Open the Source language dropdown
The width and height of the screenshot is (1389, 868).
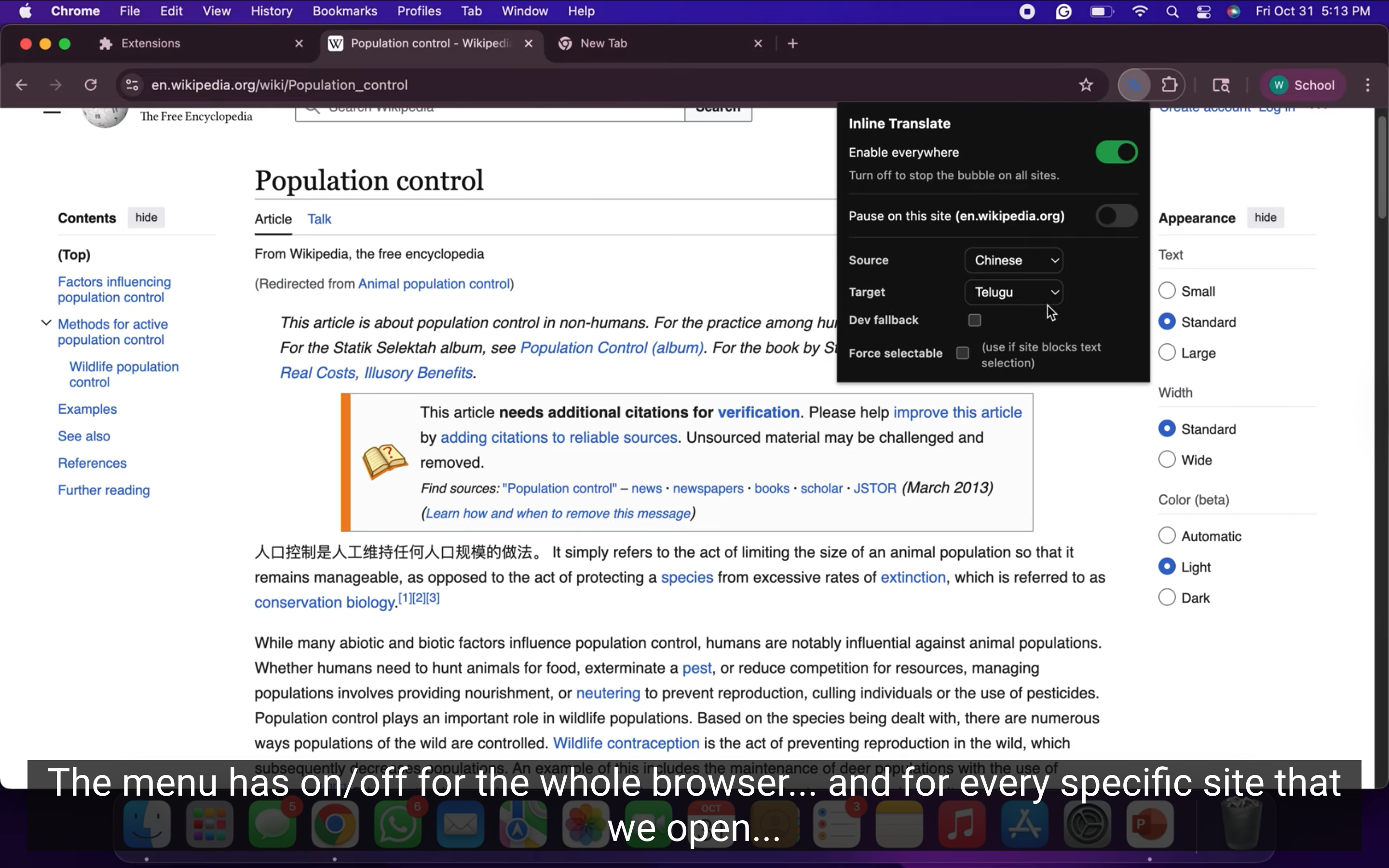[1013, 260]
